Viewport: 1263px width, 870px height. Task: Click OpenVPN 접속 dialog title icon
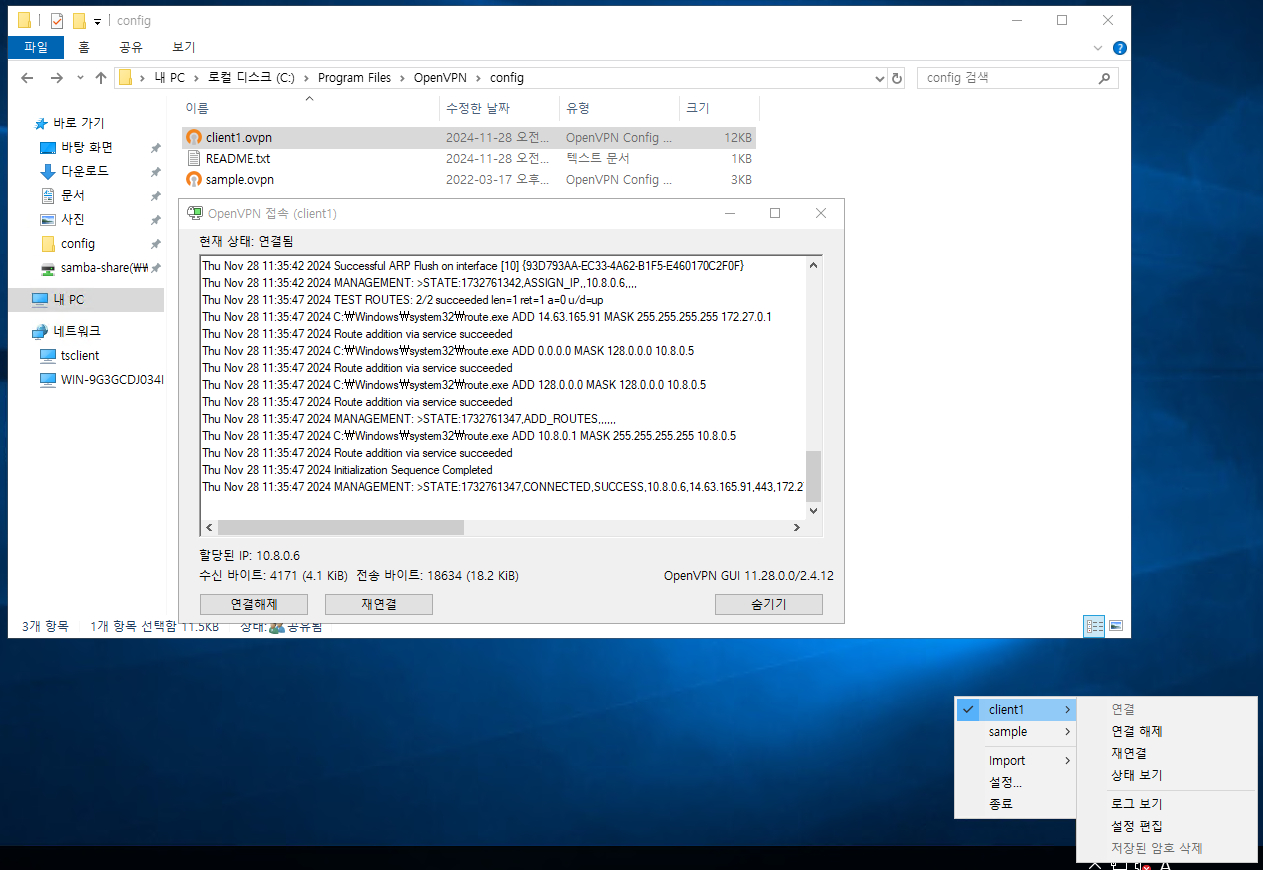194,214
